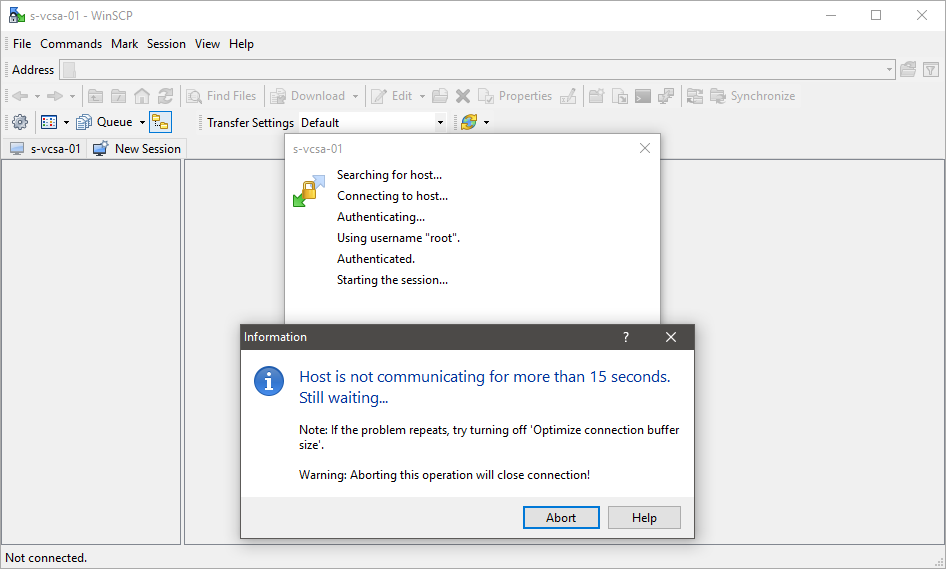Expand the Edit dropdown arrow
946x569 pixels.
click(x=422, y=96)
